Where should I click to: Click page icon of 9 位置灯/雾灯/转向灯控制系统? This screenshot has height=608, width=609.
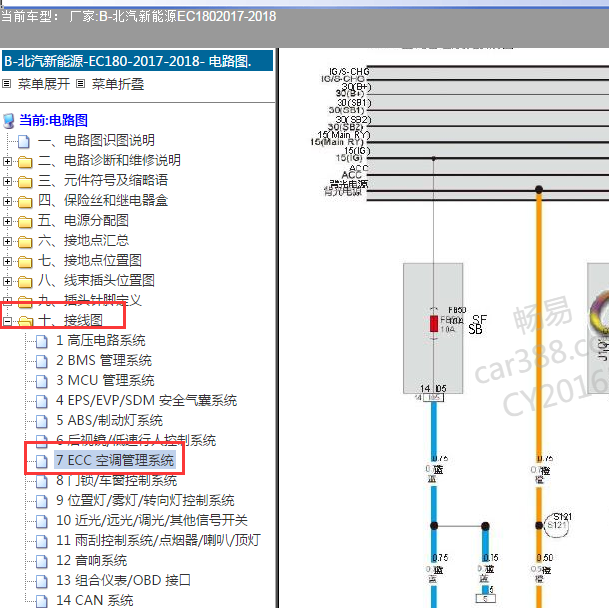tap(42, 502)
